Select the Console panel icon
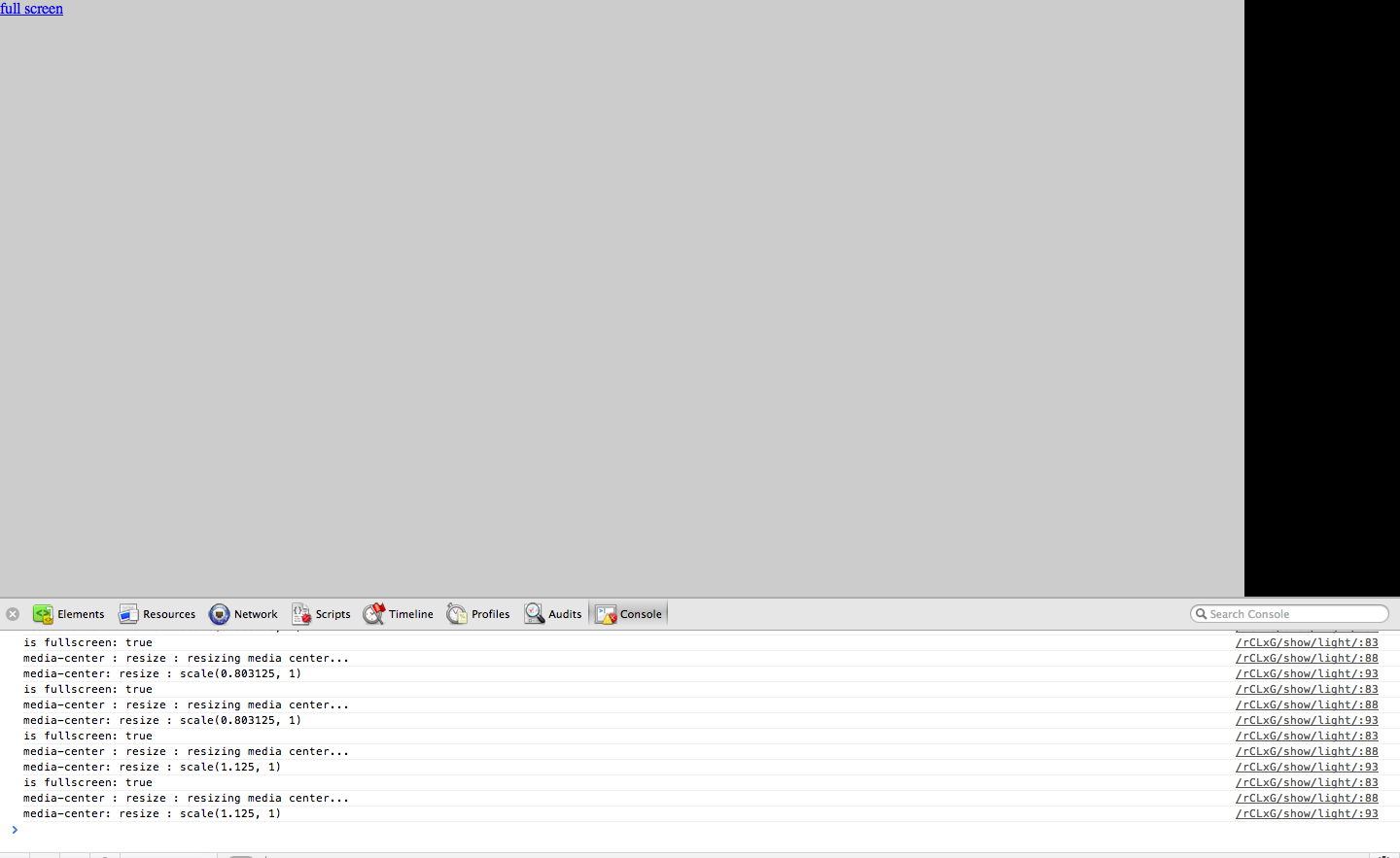This screenshot has width=1400, height=858. (x=606, y=614)
